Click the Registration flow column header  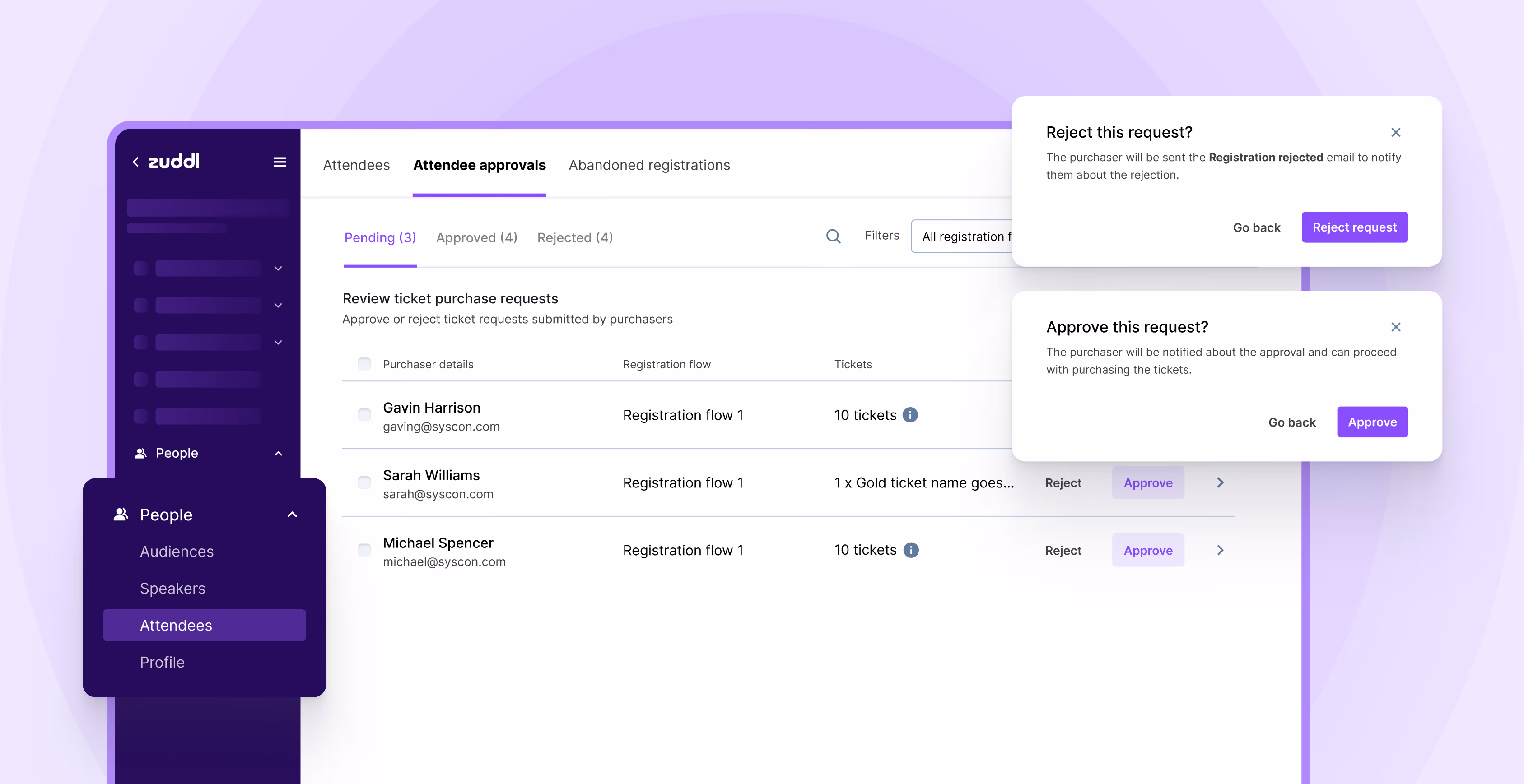(x=666, y=364)
